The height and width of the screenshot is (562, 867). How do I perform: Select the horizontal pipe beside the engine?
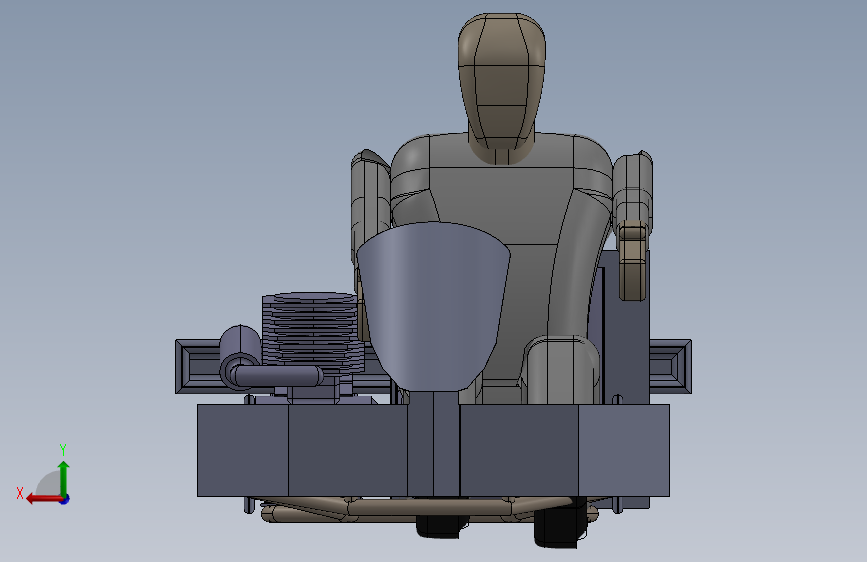click(x=276, y=376)
